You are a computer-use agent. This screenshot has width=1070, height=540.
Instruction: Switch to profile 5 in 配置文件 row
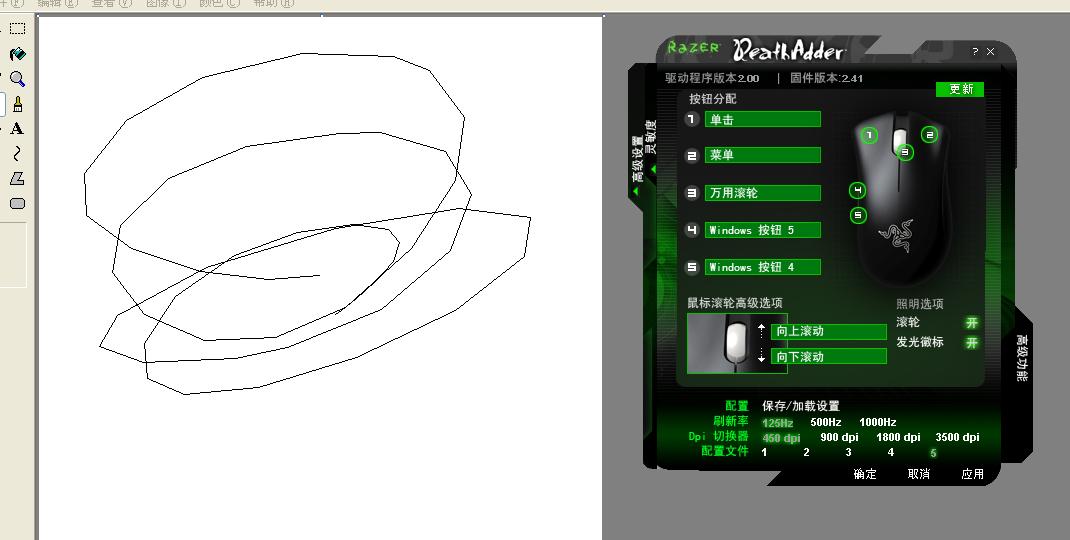(x=933, y=453)
